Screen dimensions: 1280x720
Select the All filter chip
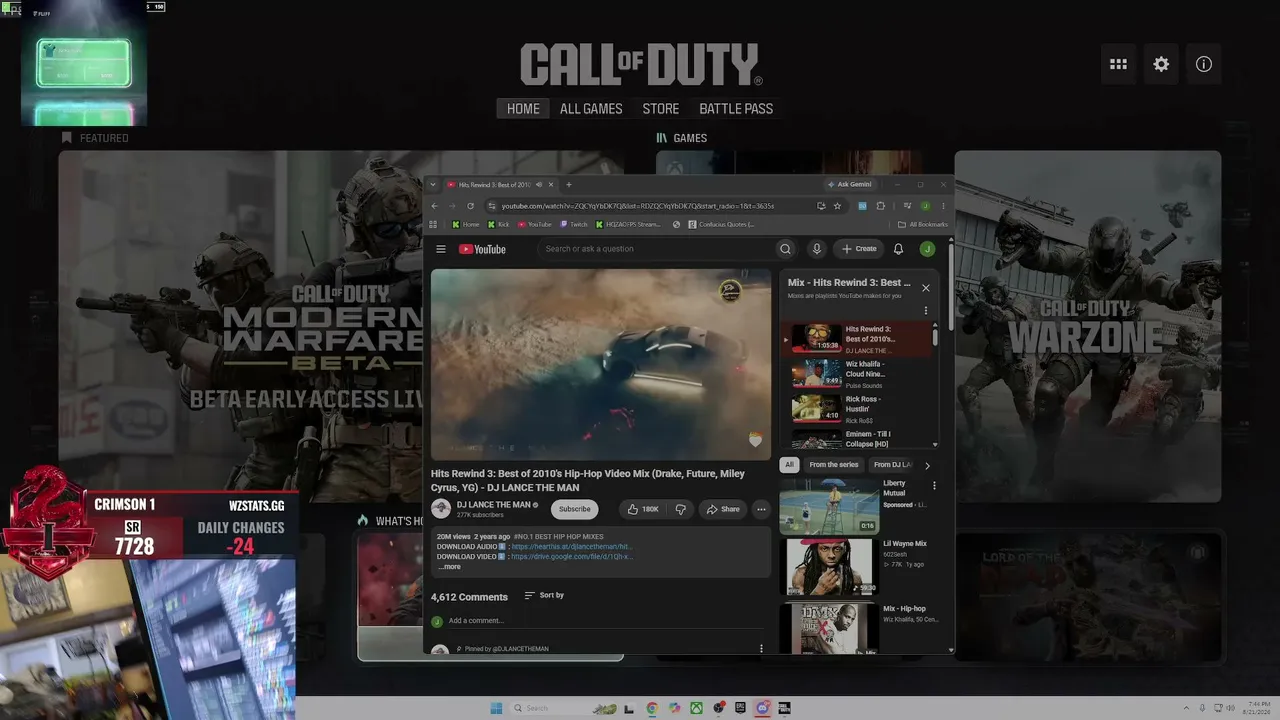pos(789,465)
